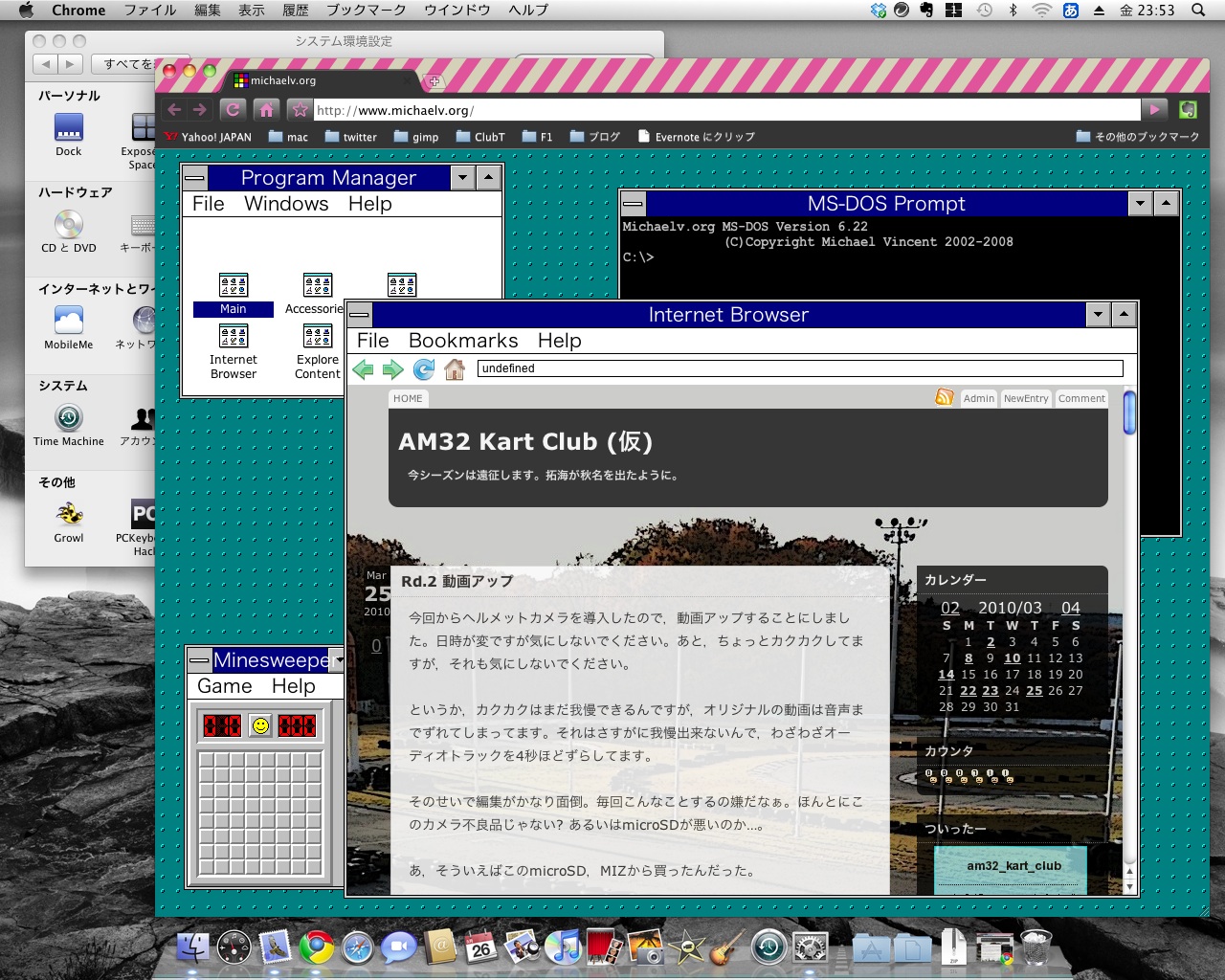The width and height of the screenshot is (1225, 980).
Task: Click the blog page's vertical scrollbar thumb
Action: click(1129, 412)
